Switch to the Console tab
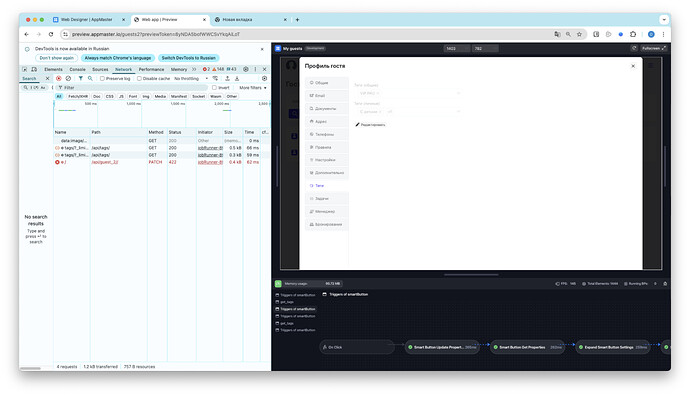 [x=77, y=69]
